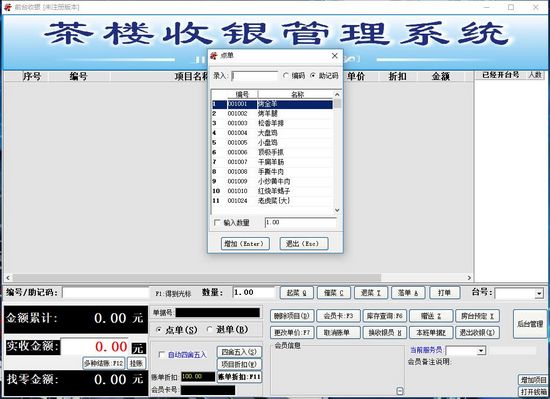This screenshot has height=399, width=550.
Task: Tick the 输入数量 checkbox
Action: coord(217,223)
